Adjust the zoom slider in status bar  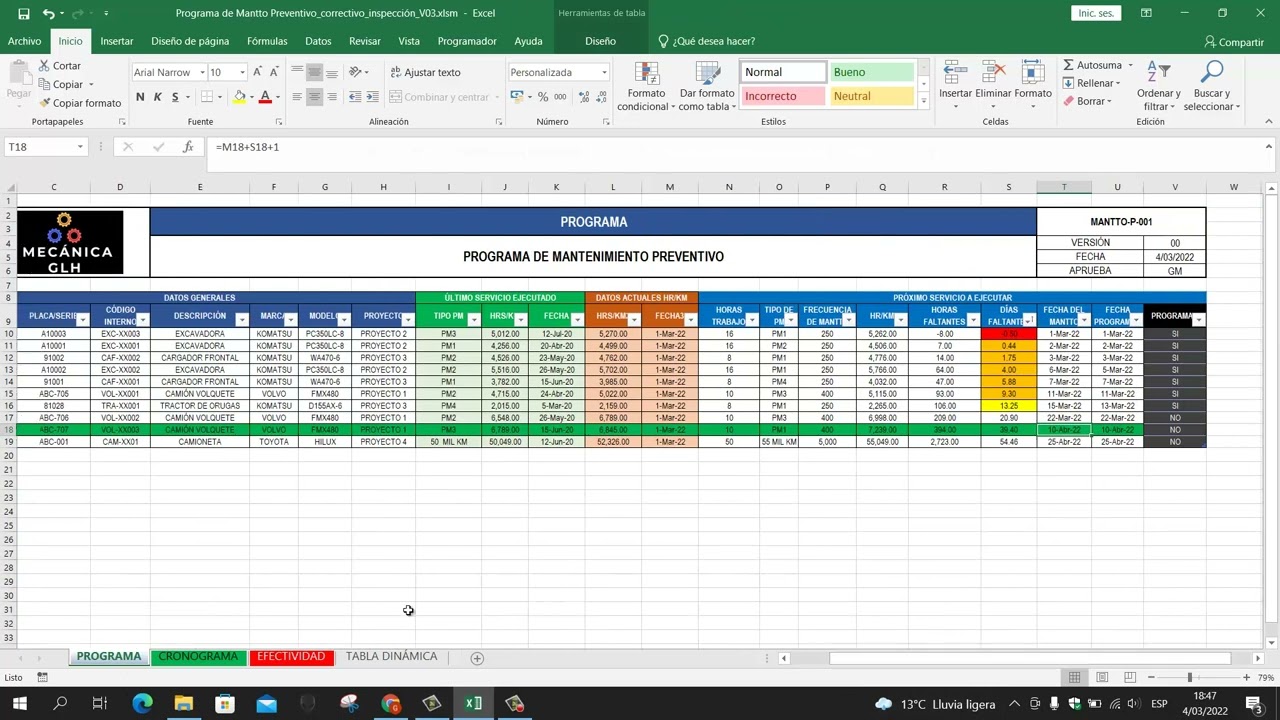tap(1190, 678)
